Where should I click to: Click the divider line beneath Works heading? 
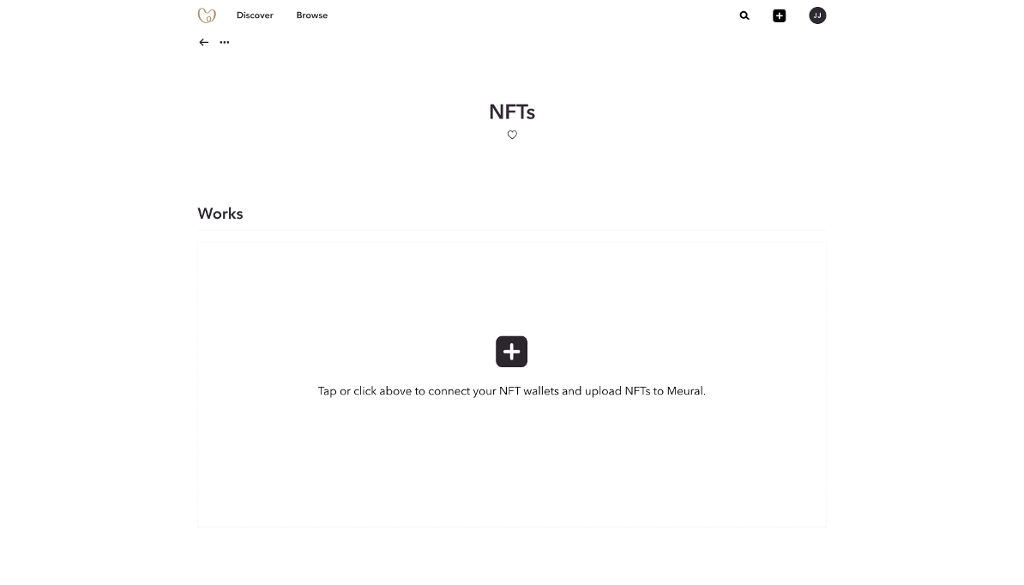click(x=512, y=230)
